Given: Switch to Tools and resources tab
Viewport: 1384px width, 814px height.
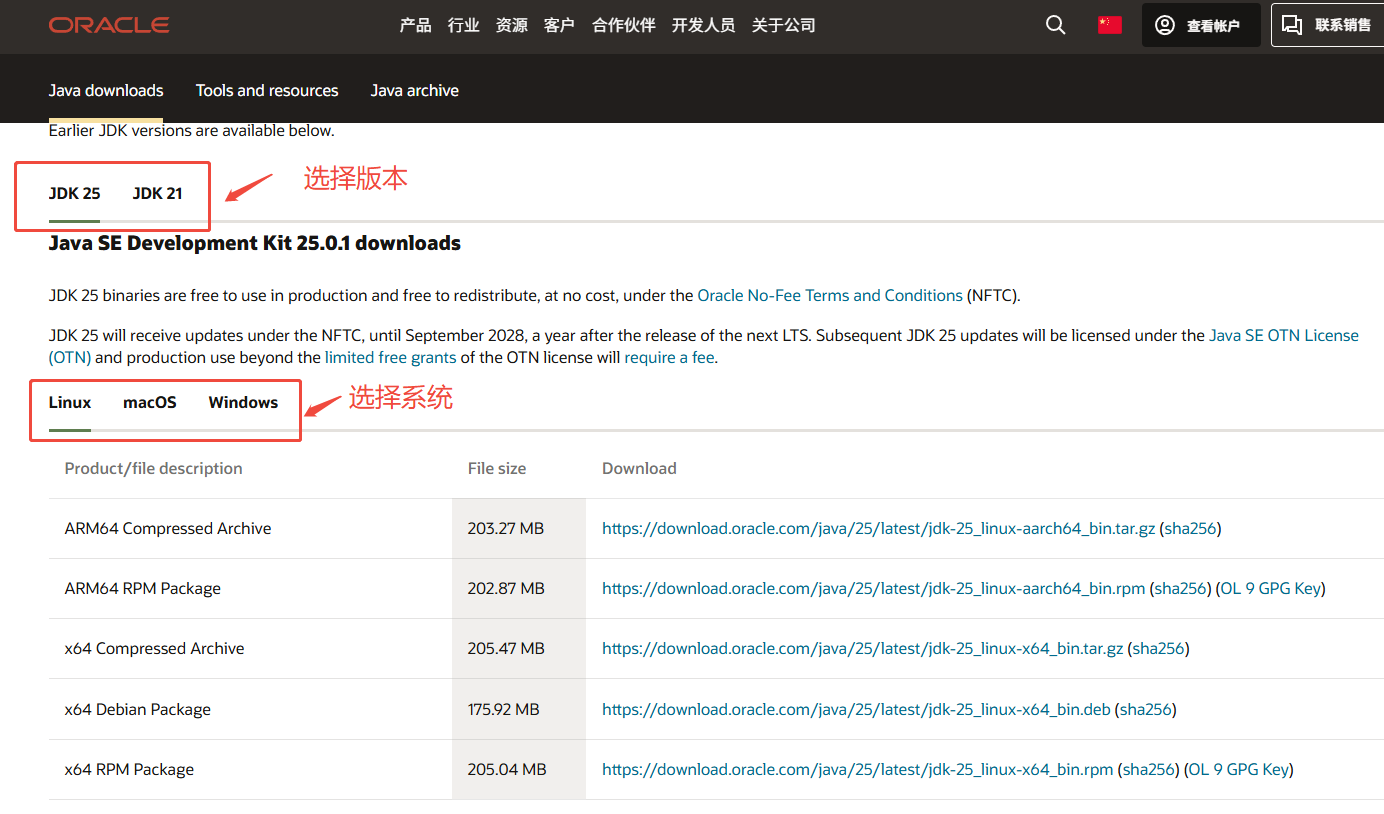Looking at the screenshot, I should pos(267,90).
